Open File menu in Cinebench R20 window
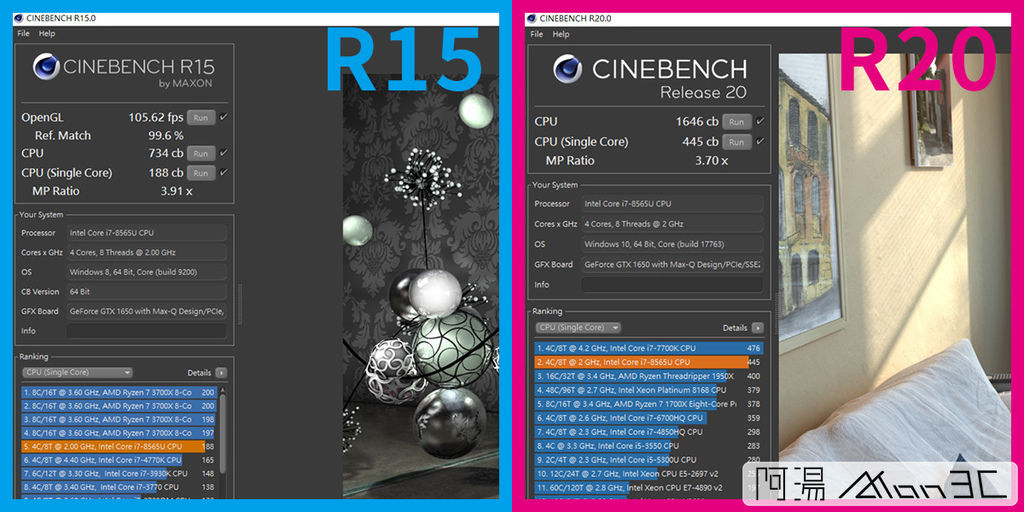 click(536, 34)
